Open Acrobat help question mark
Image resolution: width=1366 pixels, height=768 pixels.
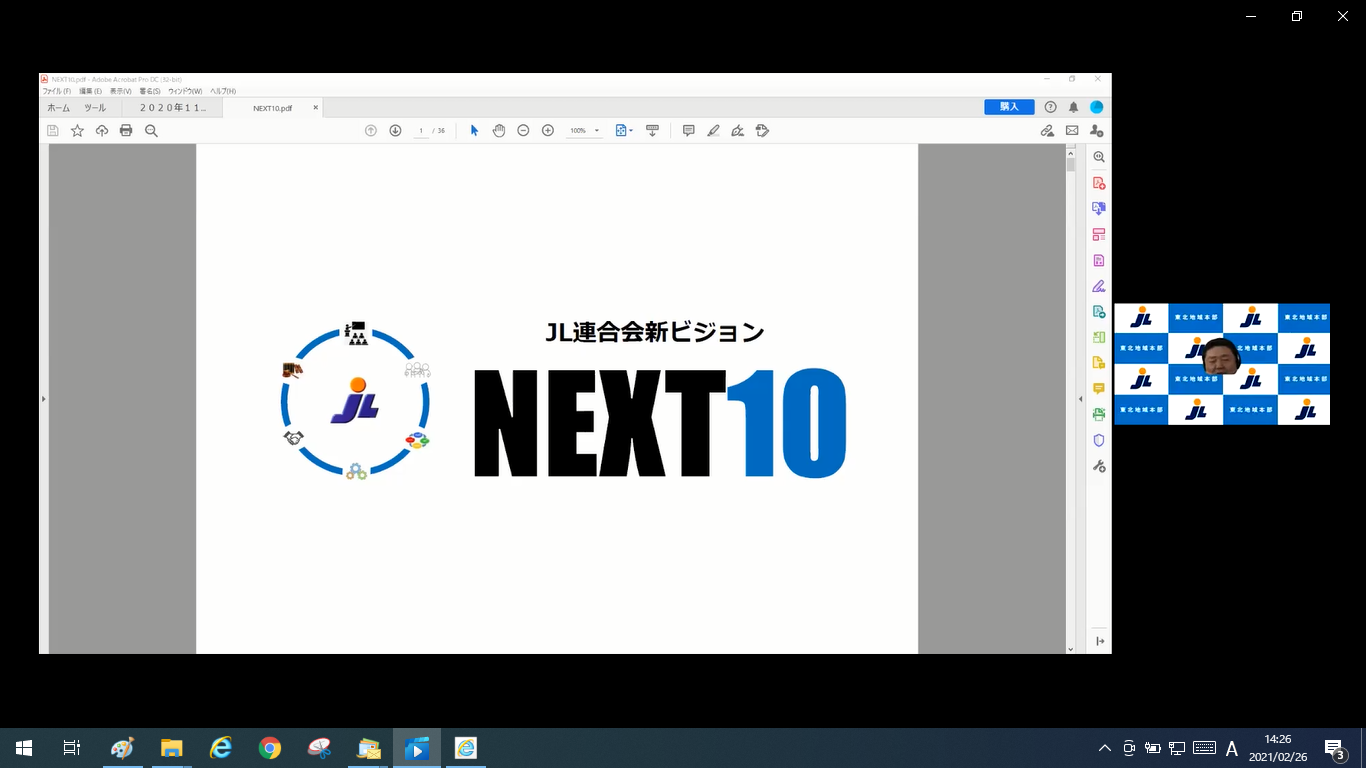(1050, 107)
